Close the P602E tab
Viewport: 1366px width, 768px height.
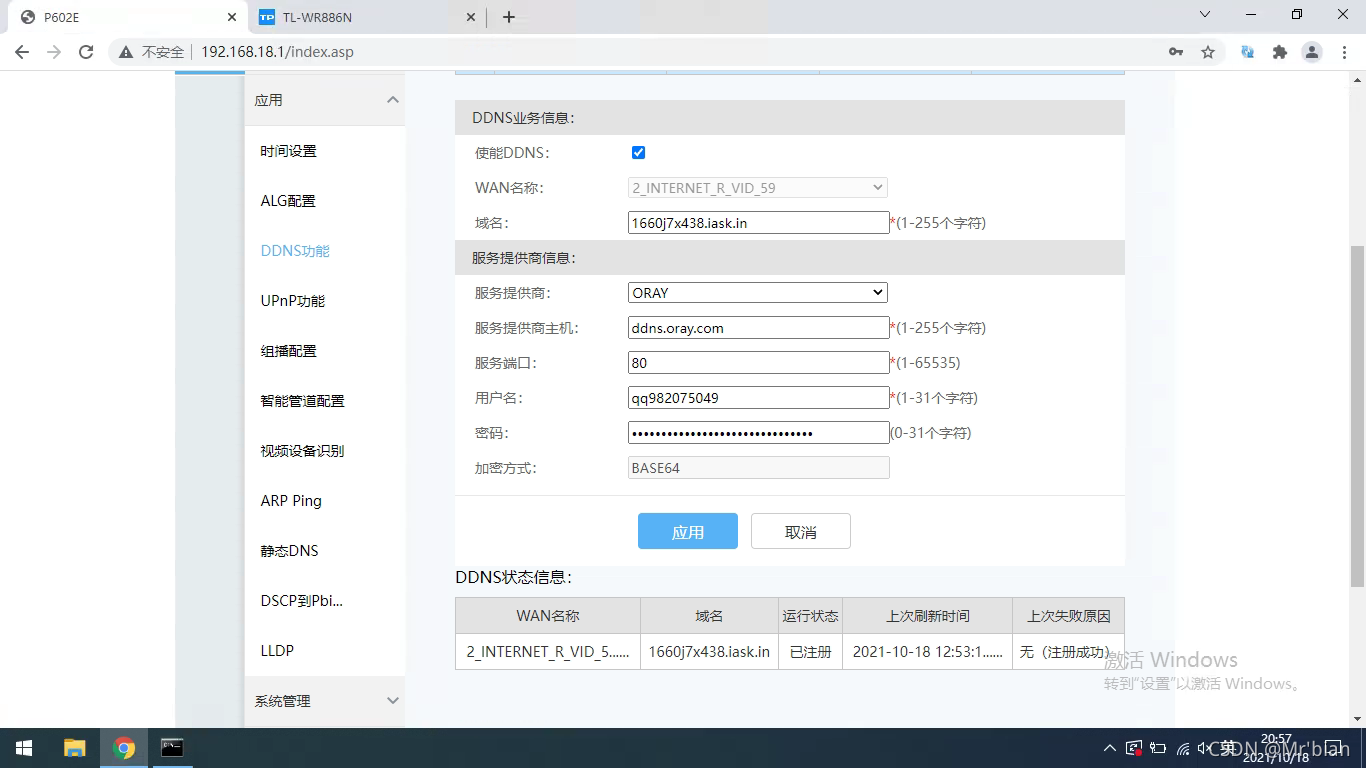coord(231,17)
